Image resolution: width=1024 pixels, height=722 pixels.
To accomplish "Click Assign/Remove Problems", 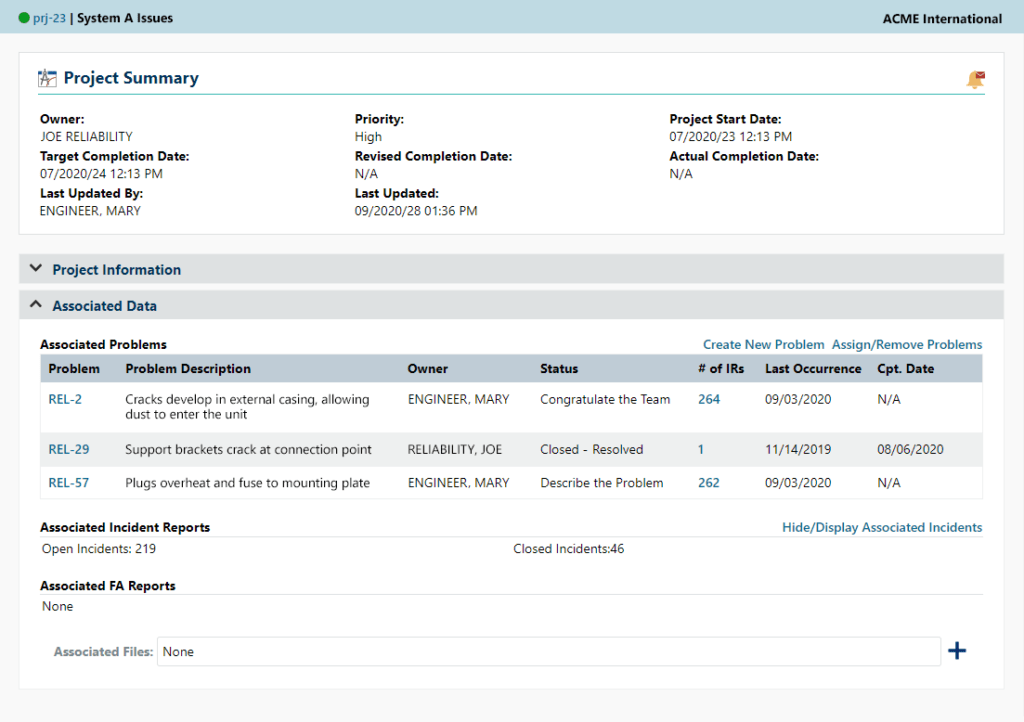I will coord(907,344).
